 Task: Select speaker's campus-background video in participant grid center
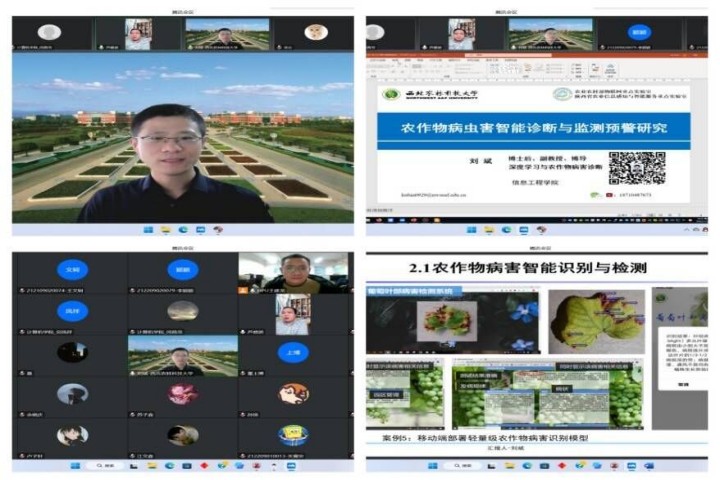click(182, 355)
